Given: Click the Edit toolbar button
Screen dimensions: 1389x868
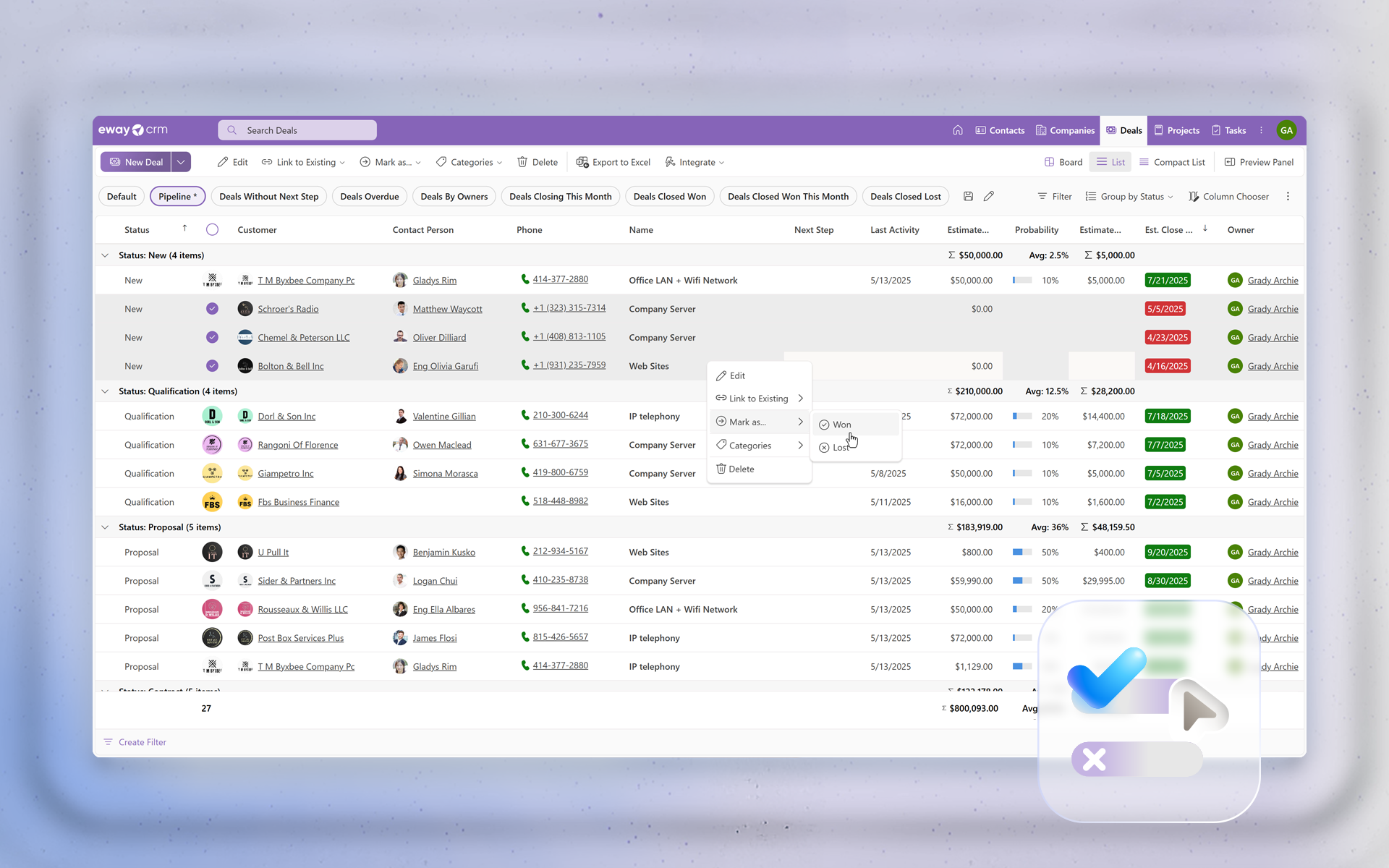Looking at the screenshot, I should [x=232, y=162].
